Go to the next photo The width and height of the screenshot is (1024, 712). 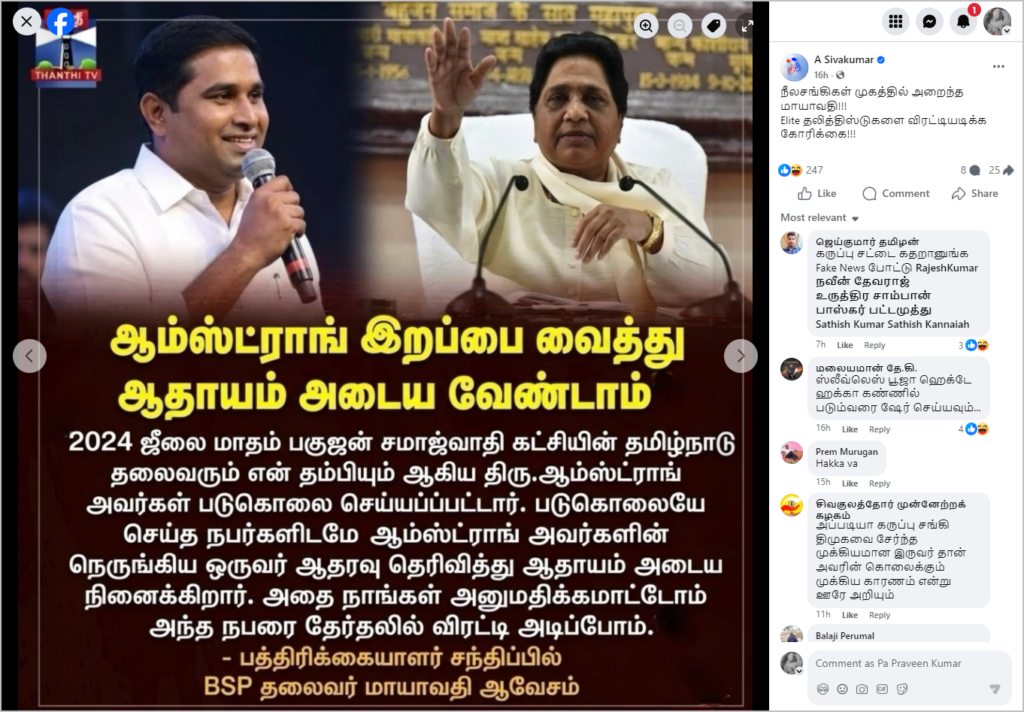741,356
